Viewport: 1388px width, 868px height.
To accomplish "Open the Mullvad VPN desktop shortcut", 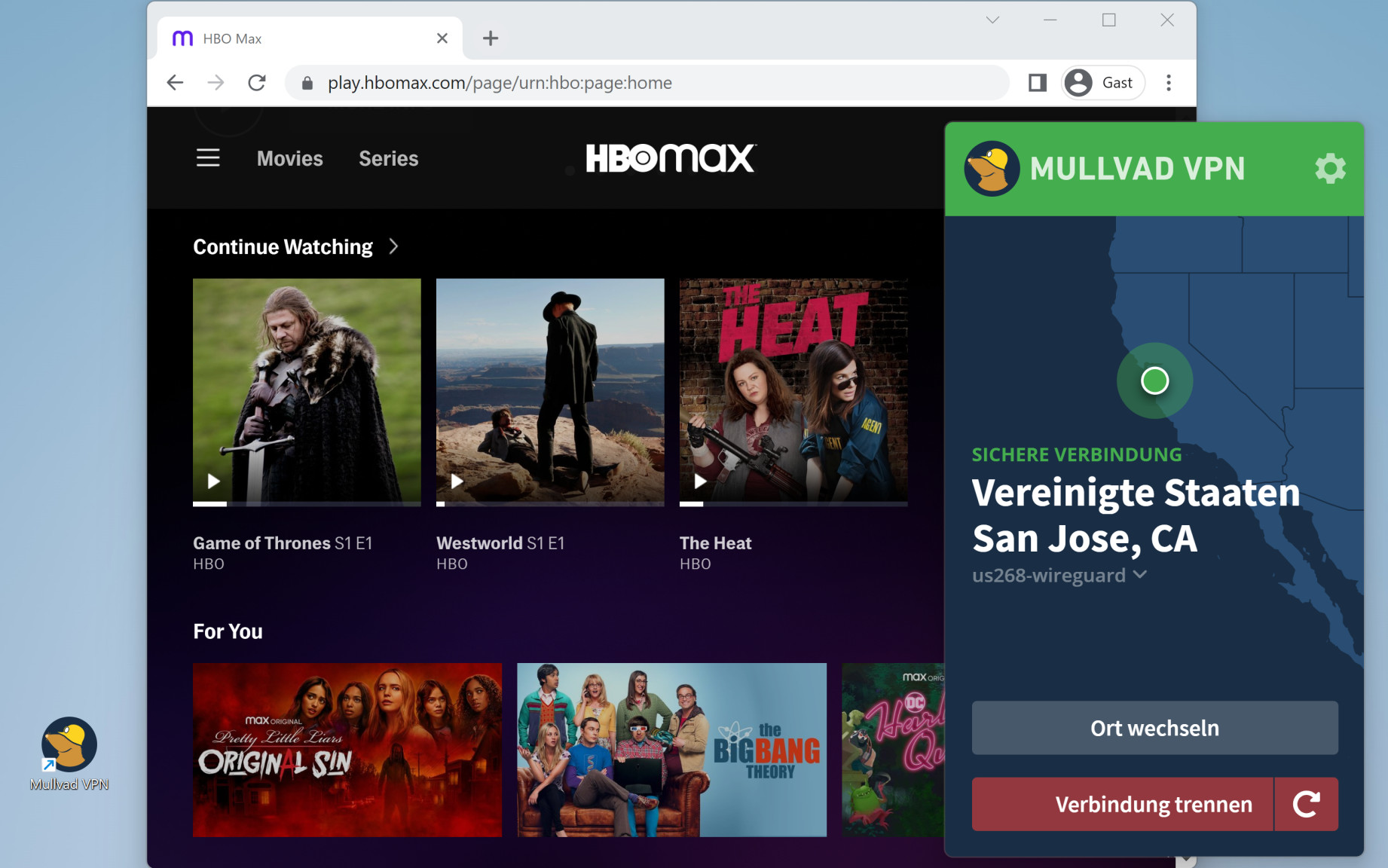I will click(69, 753).
